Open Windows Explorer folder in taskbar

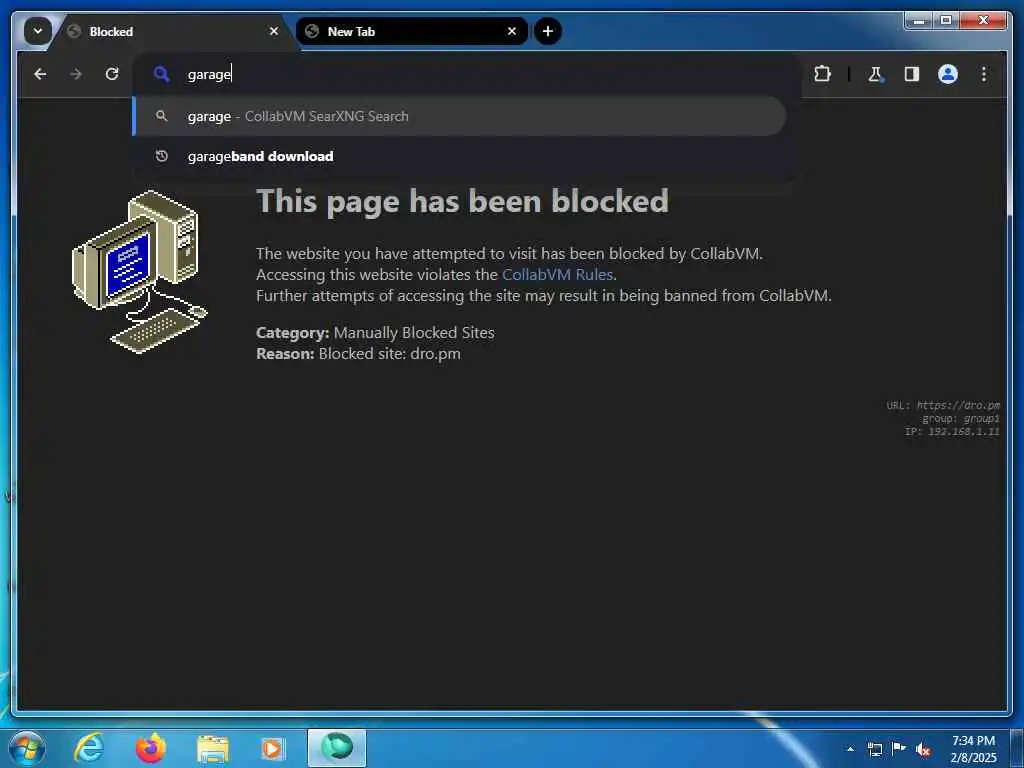213,750
